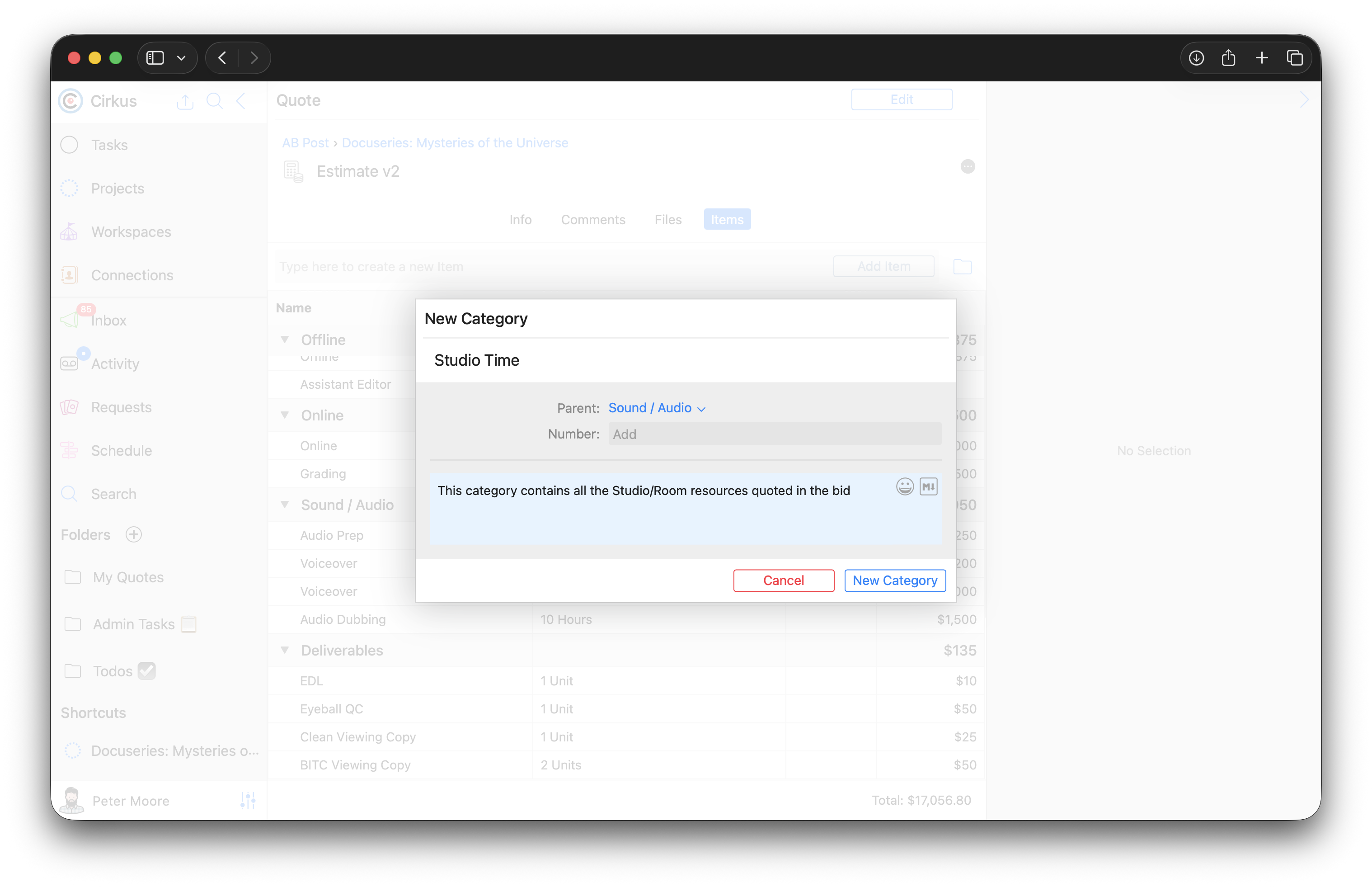
Task: Click the emoji picker smiley icon
Action: (904, 487)
